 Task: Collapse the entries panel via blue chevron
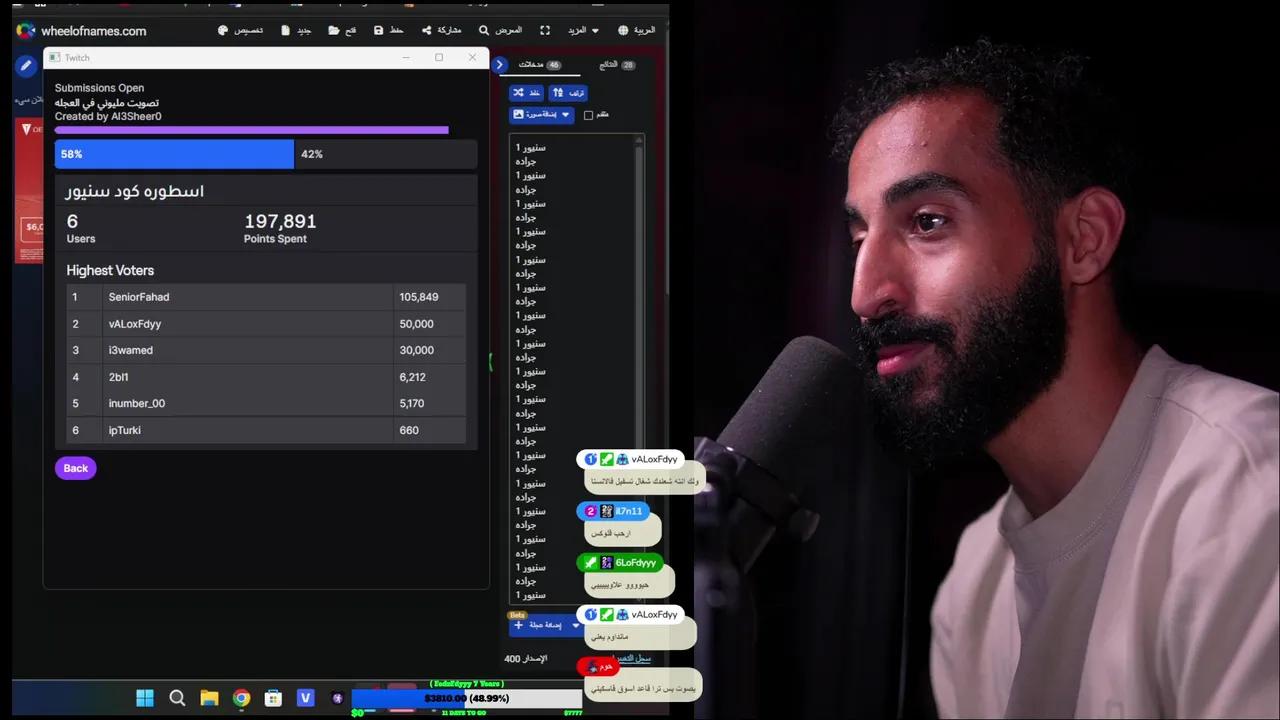[499, 65]
